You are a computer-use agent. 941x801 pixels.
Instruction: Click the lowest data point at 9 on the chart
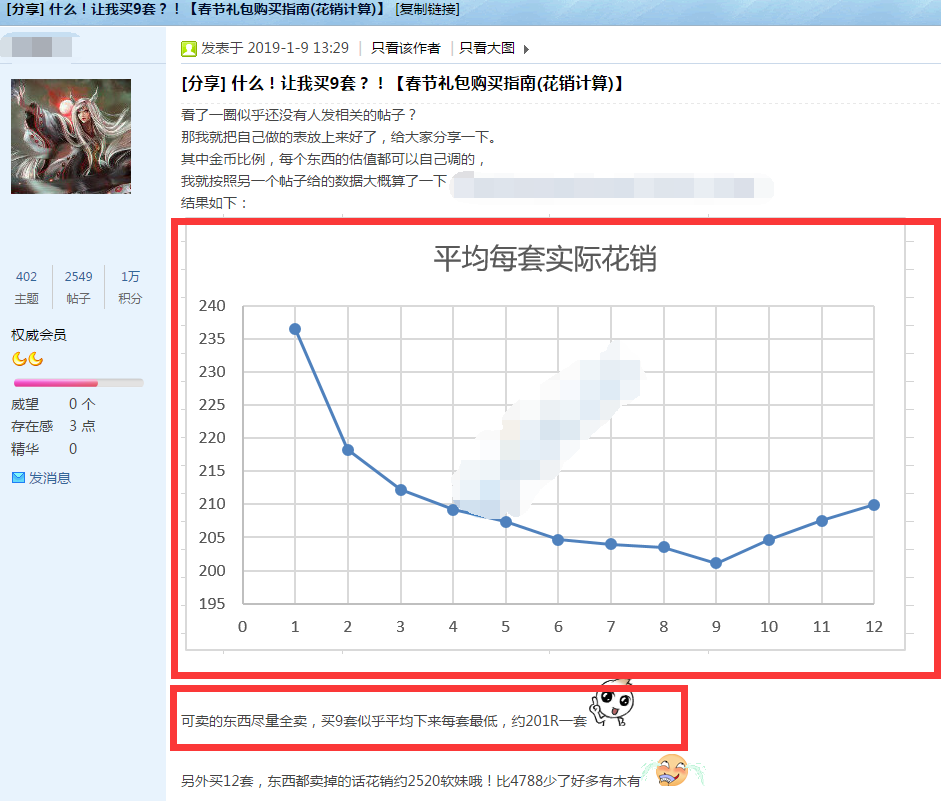click(715, 564)
